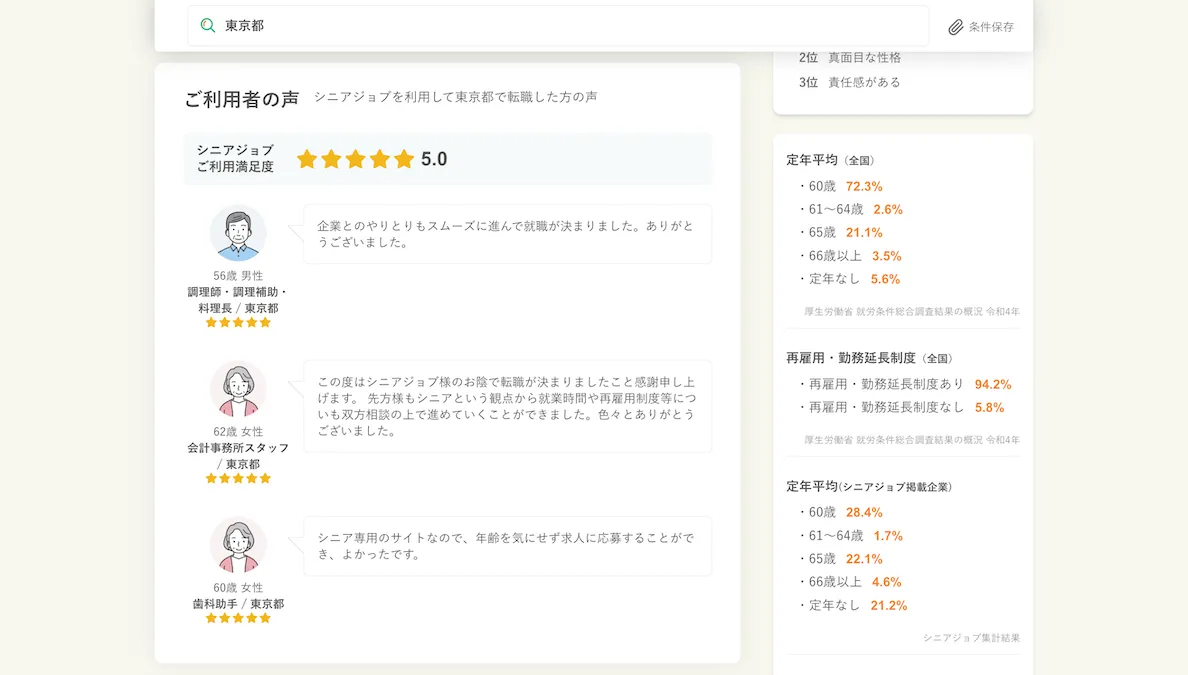Click the 厚生労働省 source under 再雇用・勤務延長制度
This screenshot has height=675, width=1188.
911,440
